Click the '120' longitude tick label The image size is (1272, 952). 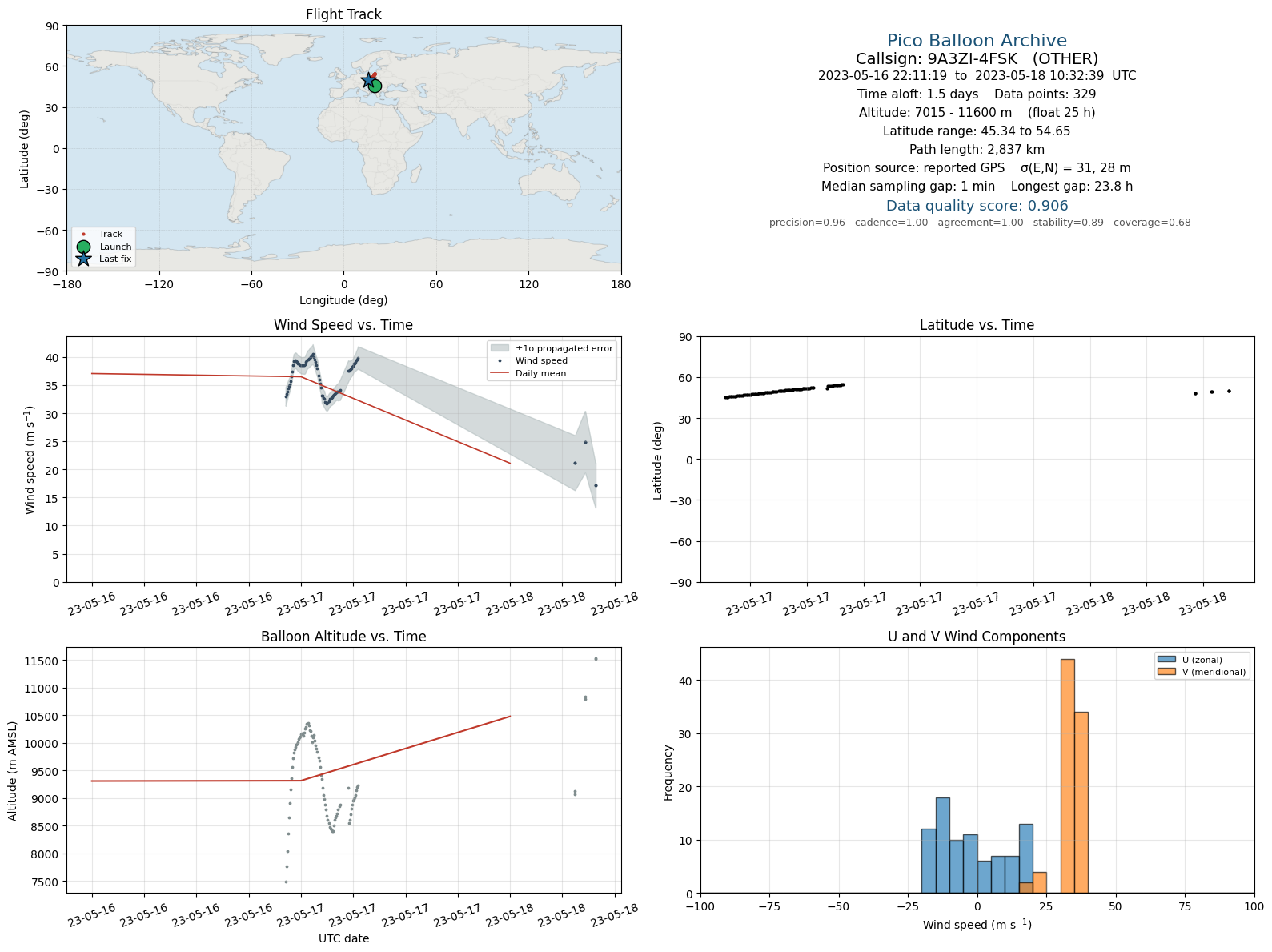coord(528,284)
